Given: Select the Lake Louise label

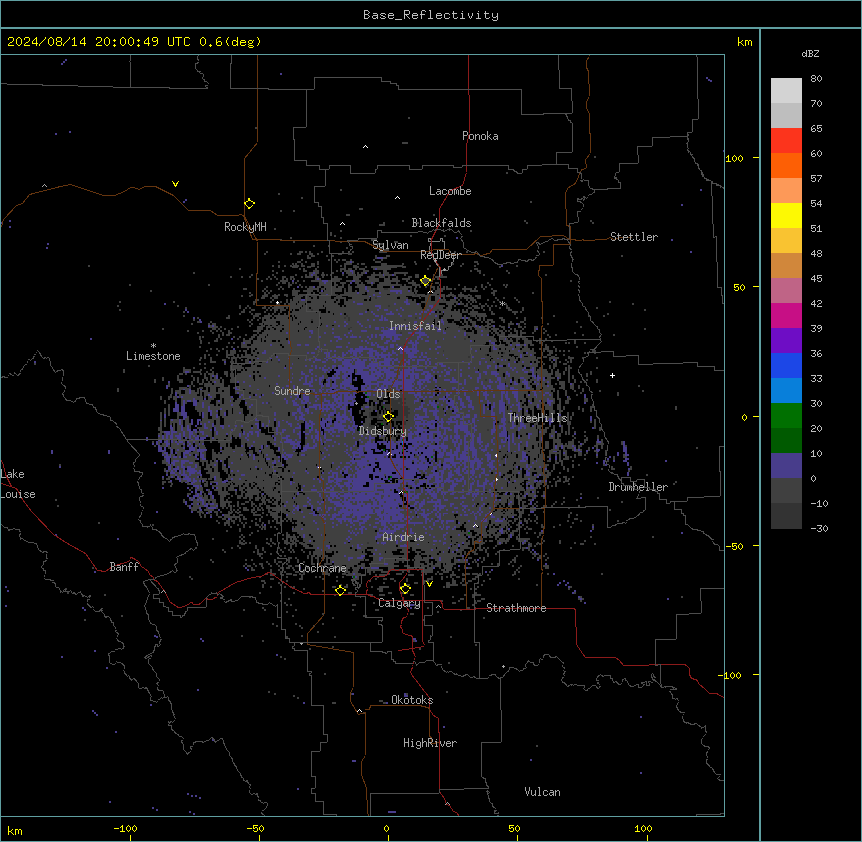Looking at the screenshot, I should pyautogui.click(x=18, y=484).
